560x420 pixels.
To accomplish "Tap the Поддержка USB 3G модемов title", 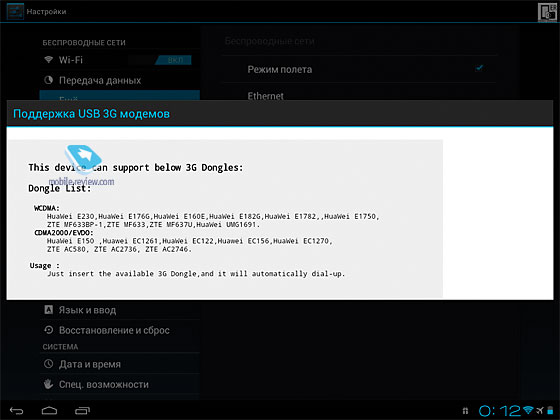I will pos(91,114).
